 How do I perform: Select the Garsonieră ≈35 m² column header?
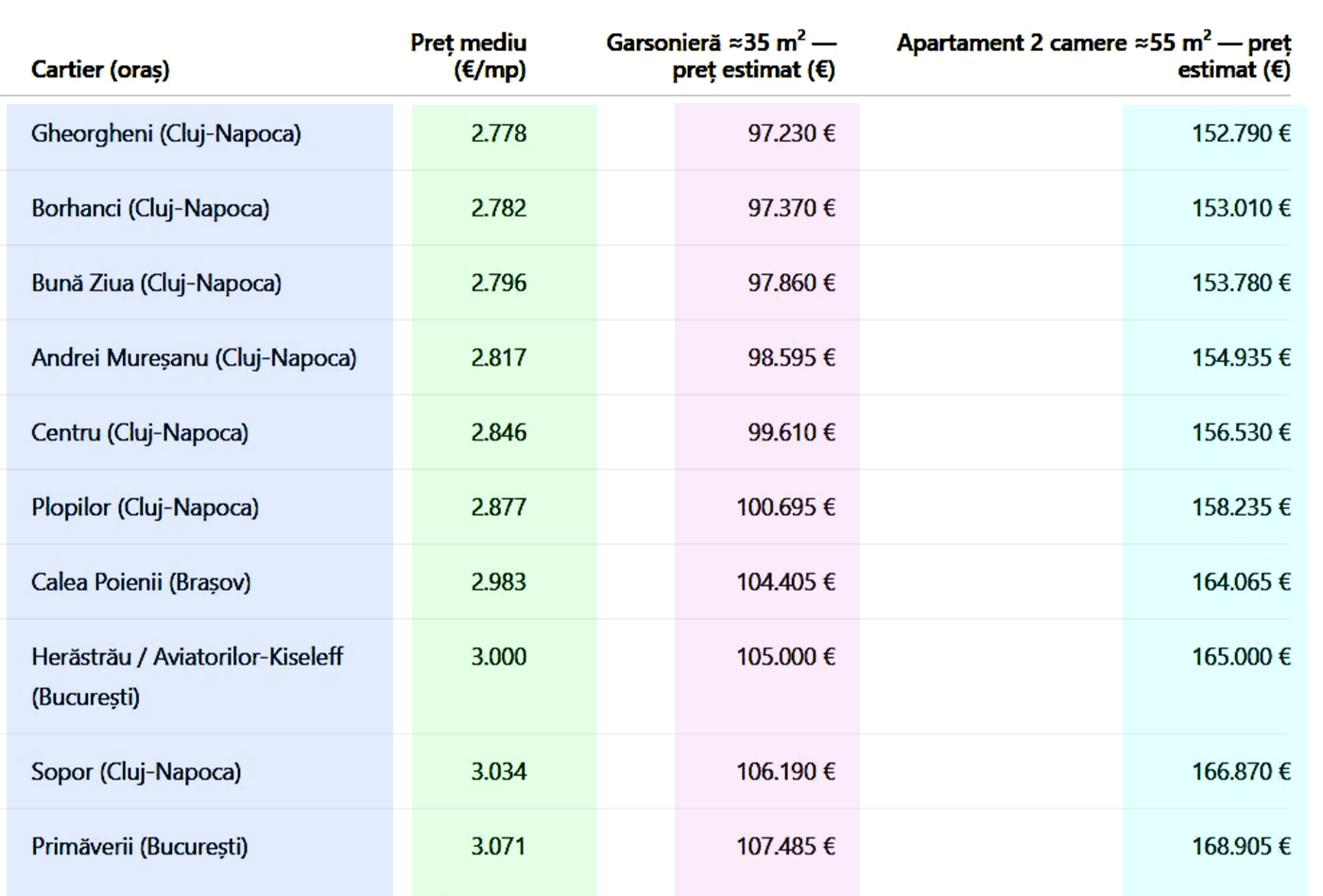coord(721,56)
